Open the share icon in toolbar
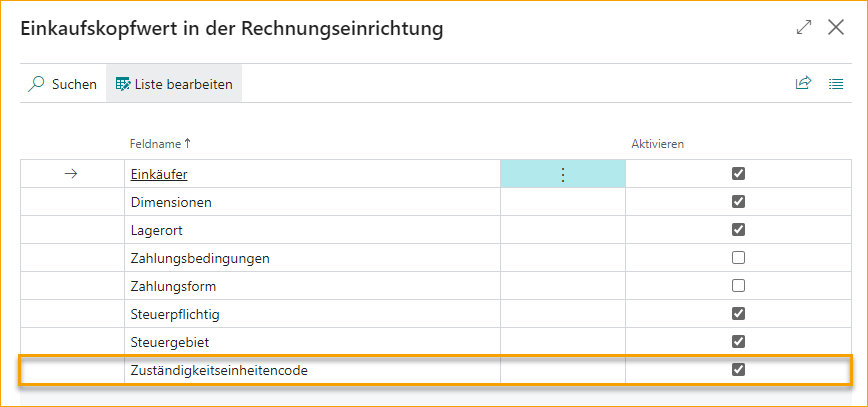Image resolution: width=868 pixels, height=407 pixels. tap(803, 84)
